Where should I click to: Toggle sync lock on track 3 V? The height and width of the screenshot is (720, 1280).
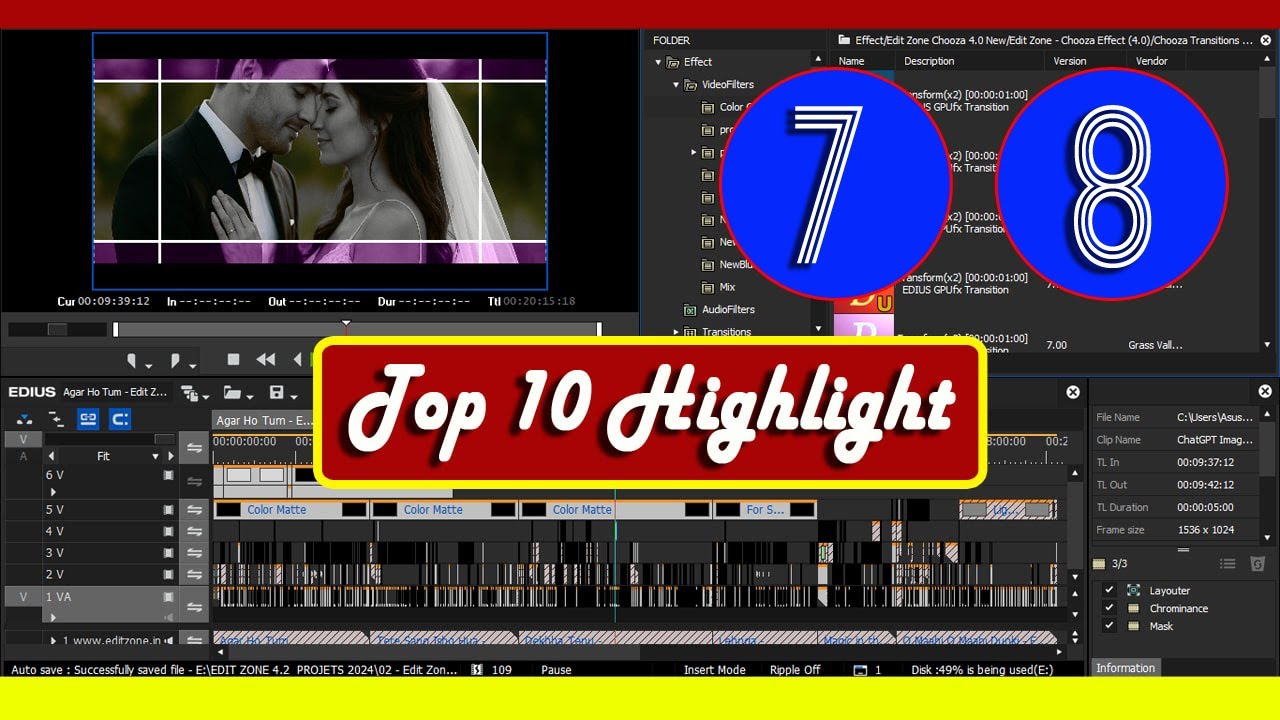tap(195, 553)
